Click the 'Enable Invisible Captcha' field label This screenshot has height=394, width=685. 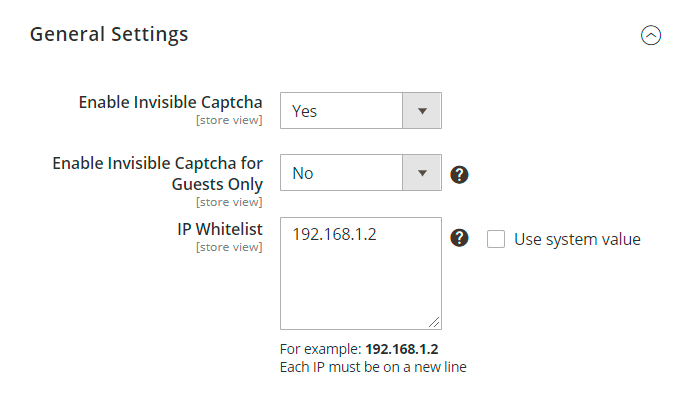click(170, 103)
